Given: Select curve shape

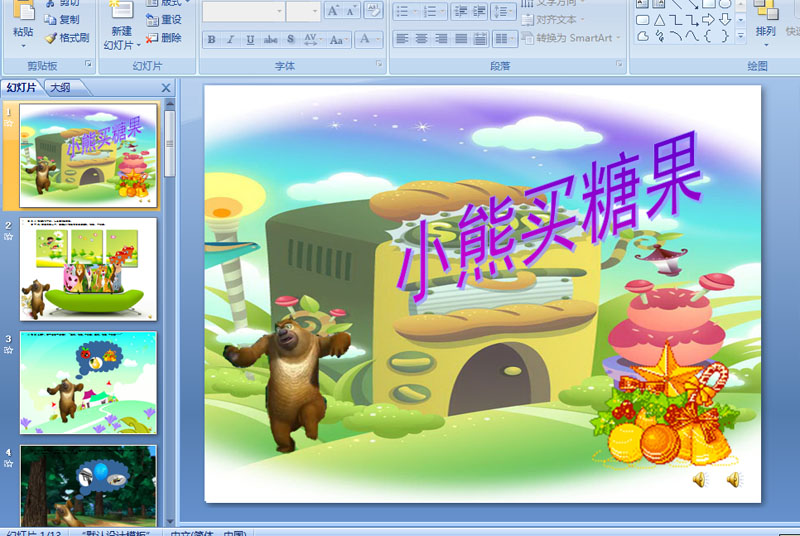Looking at the screenshot, I should 692,36.
